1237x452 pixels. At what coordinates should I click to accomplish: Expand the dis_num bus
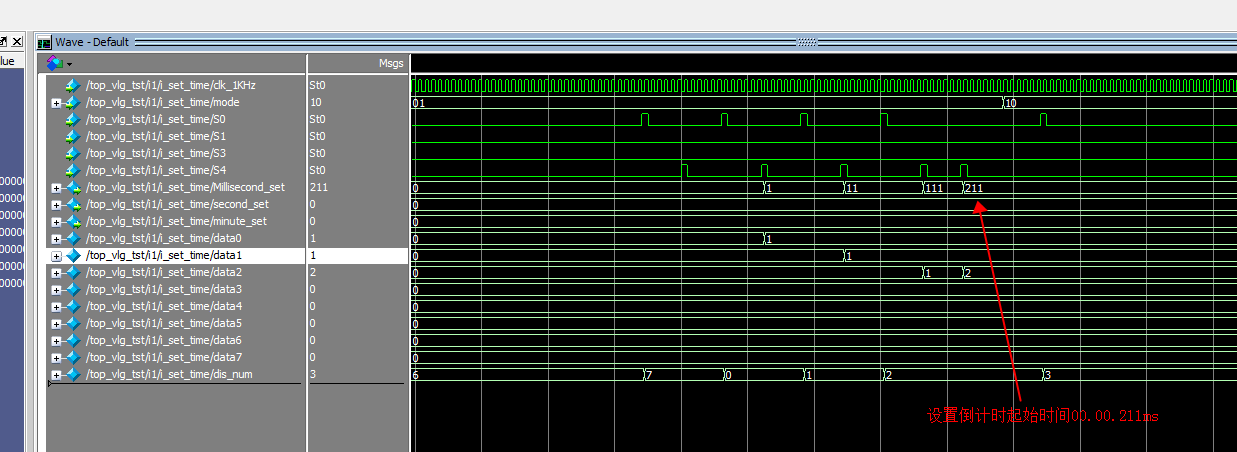(56, 375)
